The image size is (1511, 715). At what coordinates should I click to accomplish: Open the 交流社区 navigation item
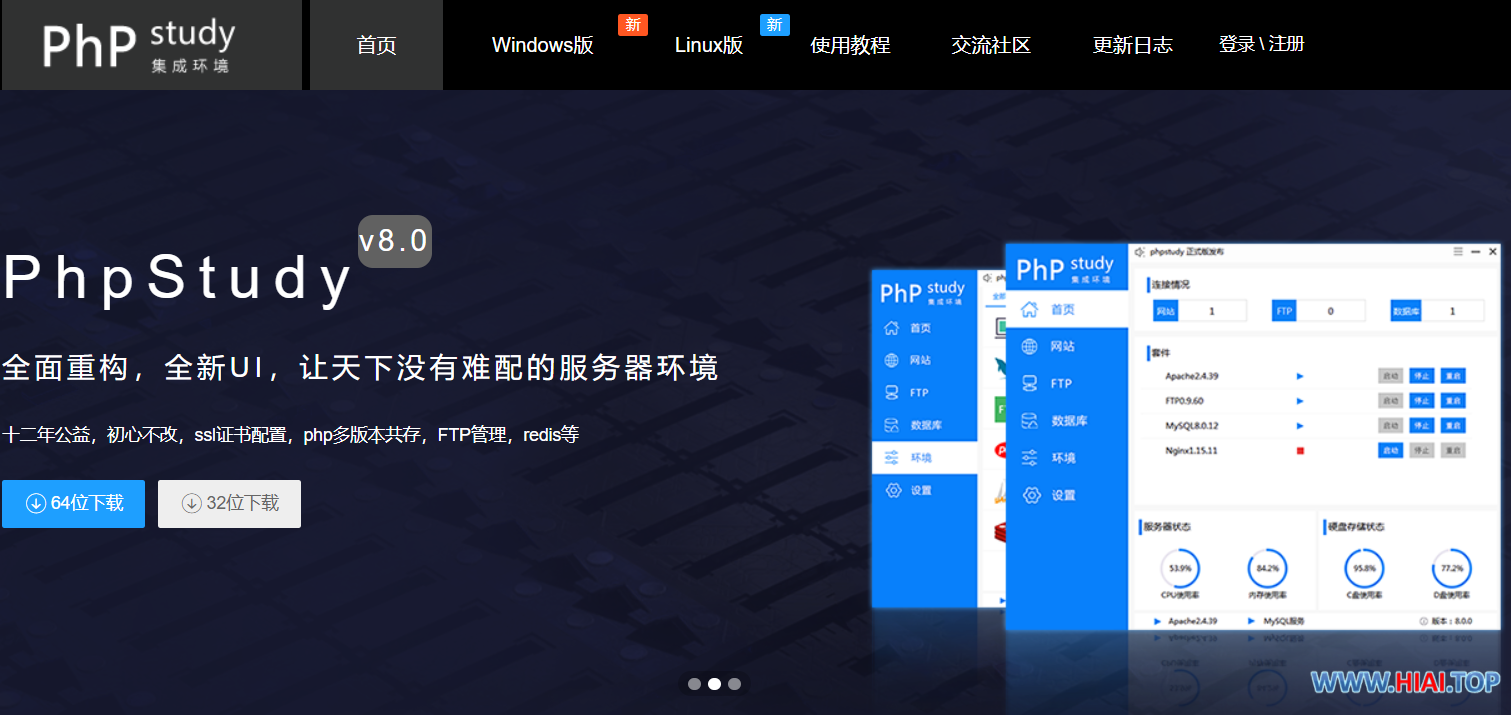pos(991,45)
